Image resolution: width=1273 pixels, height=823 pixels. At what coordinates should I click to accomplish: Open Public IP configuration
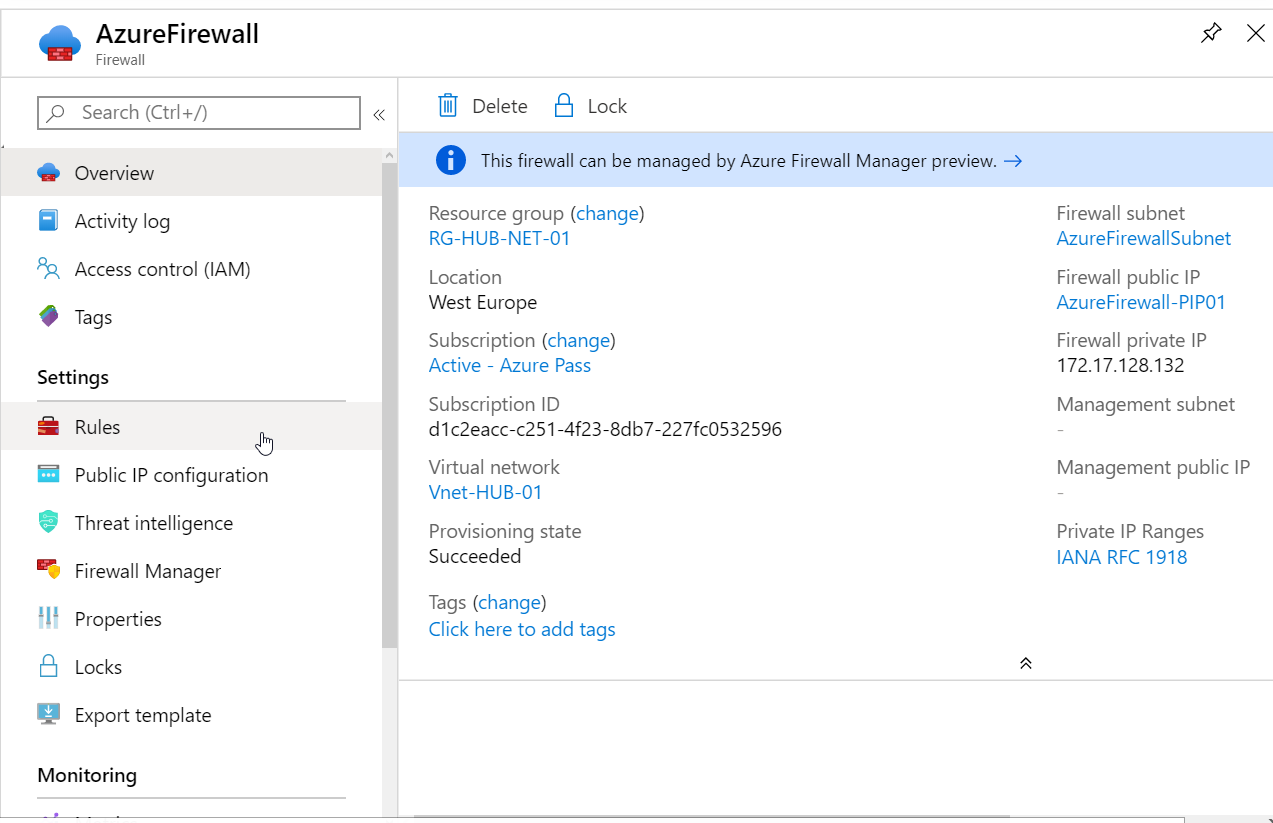point(191,475)
